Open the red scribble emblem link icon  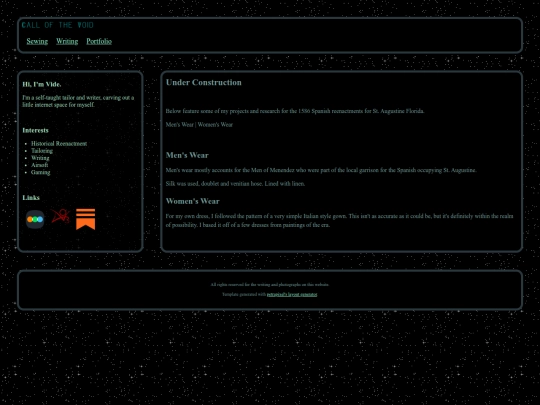click(61, 216)
